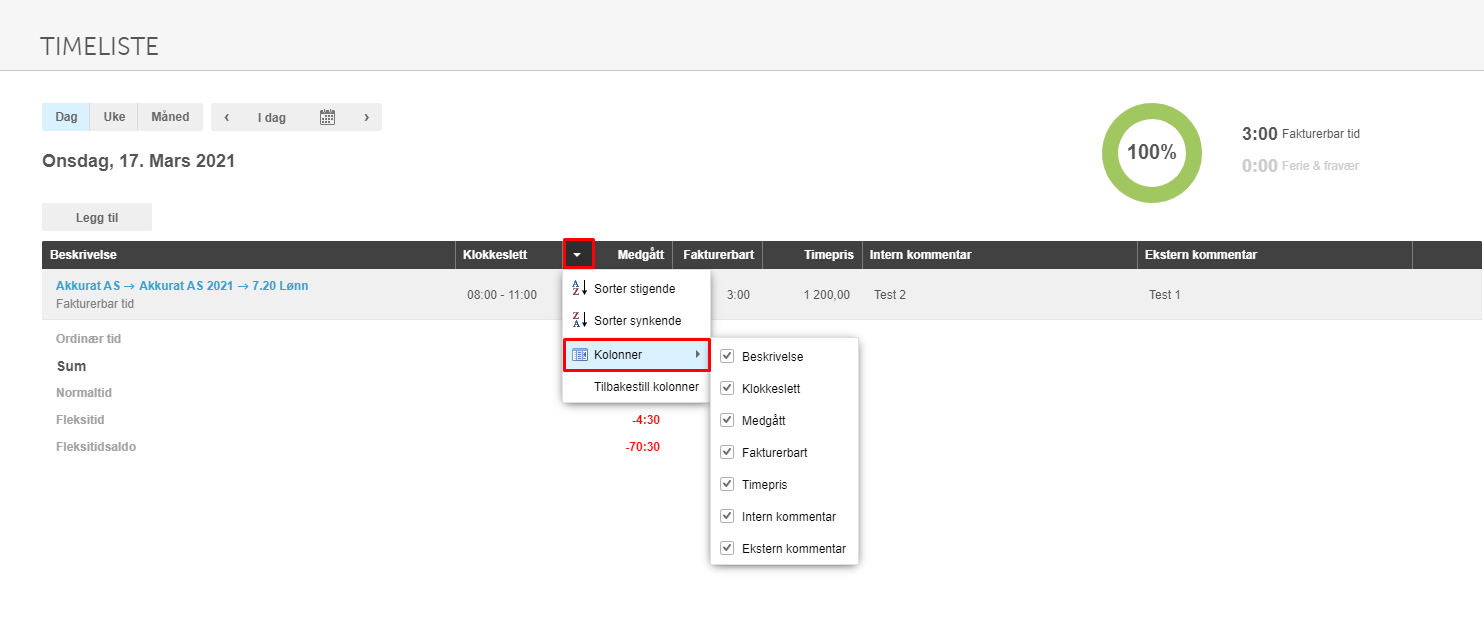Click the Intern kommentar column header
The width and height of the screenshot is (1484, 622).
[x=999, y=254]
